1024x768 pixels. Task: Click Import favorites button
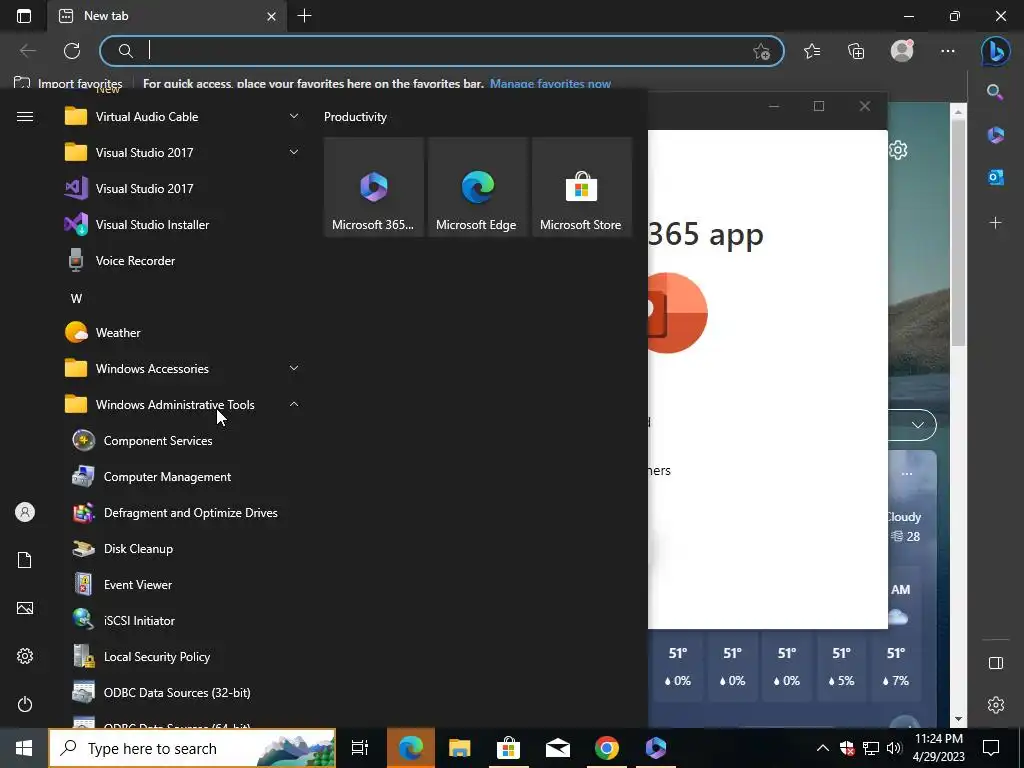tap(68, 84)
